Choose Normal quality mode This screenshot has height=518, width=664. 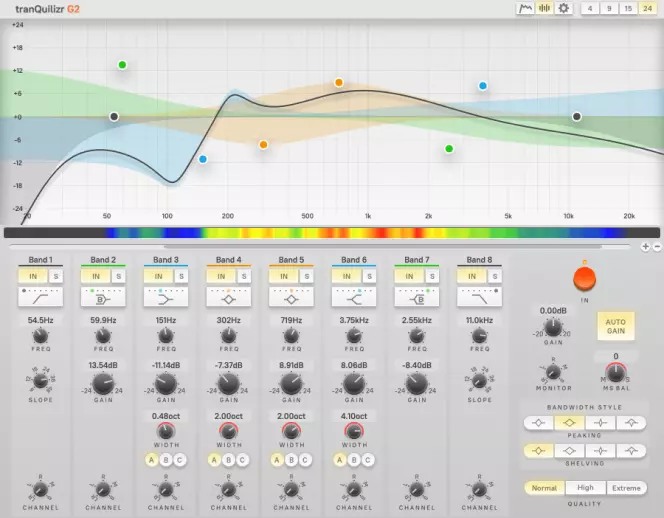544,488
